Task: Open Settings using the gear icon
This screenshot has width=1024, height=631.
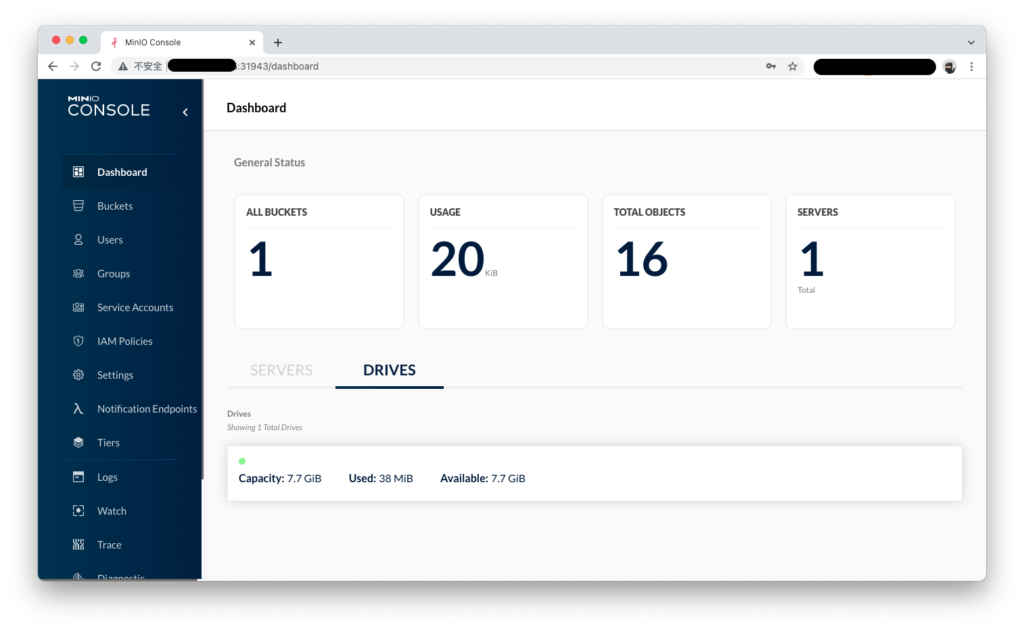Action: coord(78,375)
